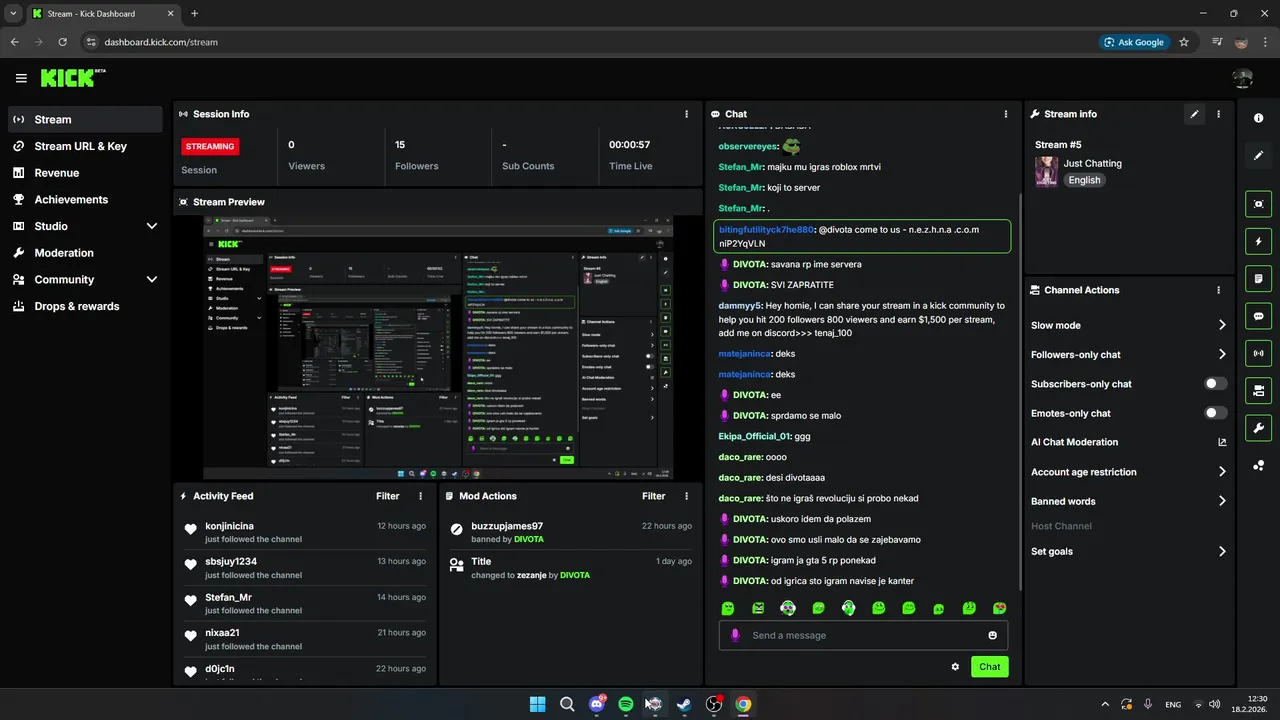Viewport: 1280px width, 720px height.
Task: Expand Community submenu in sidebar
Action: [152, 280]
